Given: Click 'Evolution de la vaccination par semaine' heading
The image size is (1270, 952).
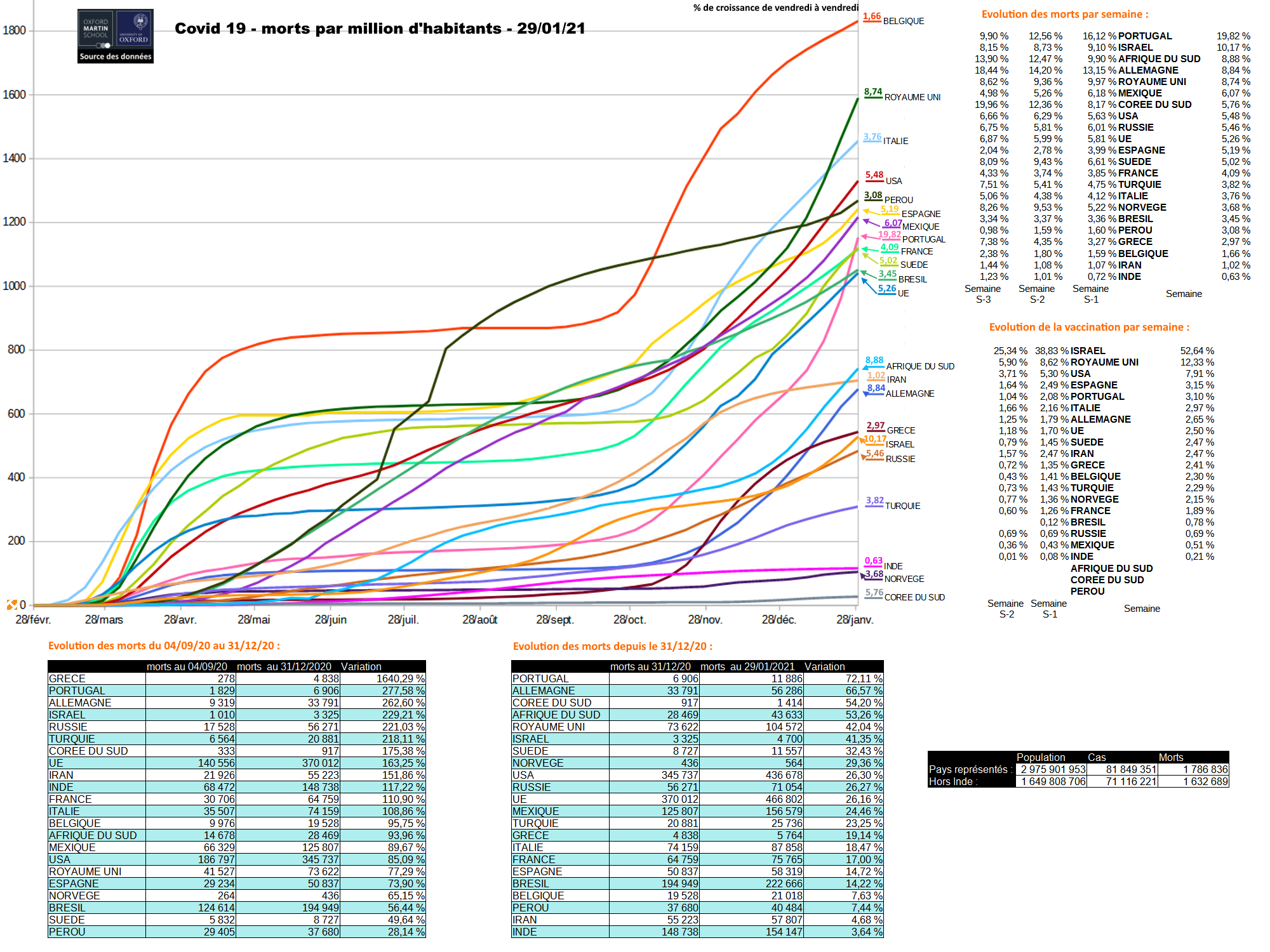Looking at the screenshot, I should (x=1089, y=327).
